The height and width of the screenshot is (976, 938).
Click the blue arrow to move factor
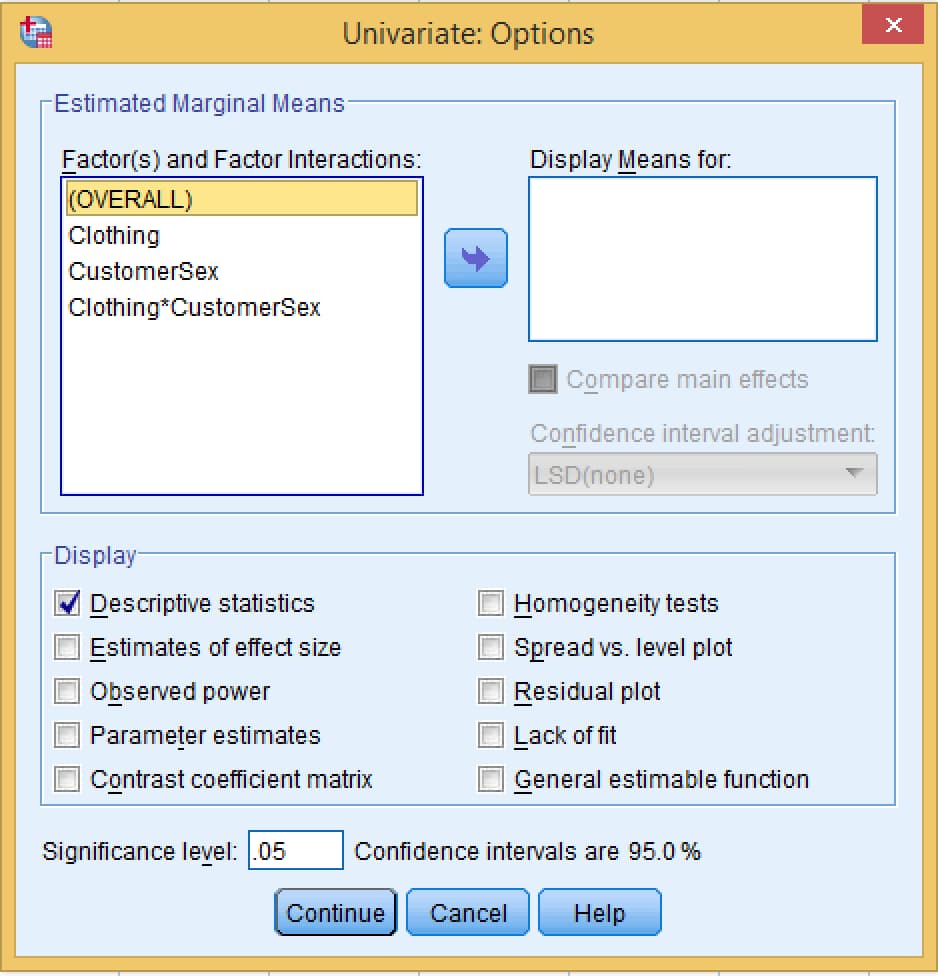(476, 258)
